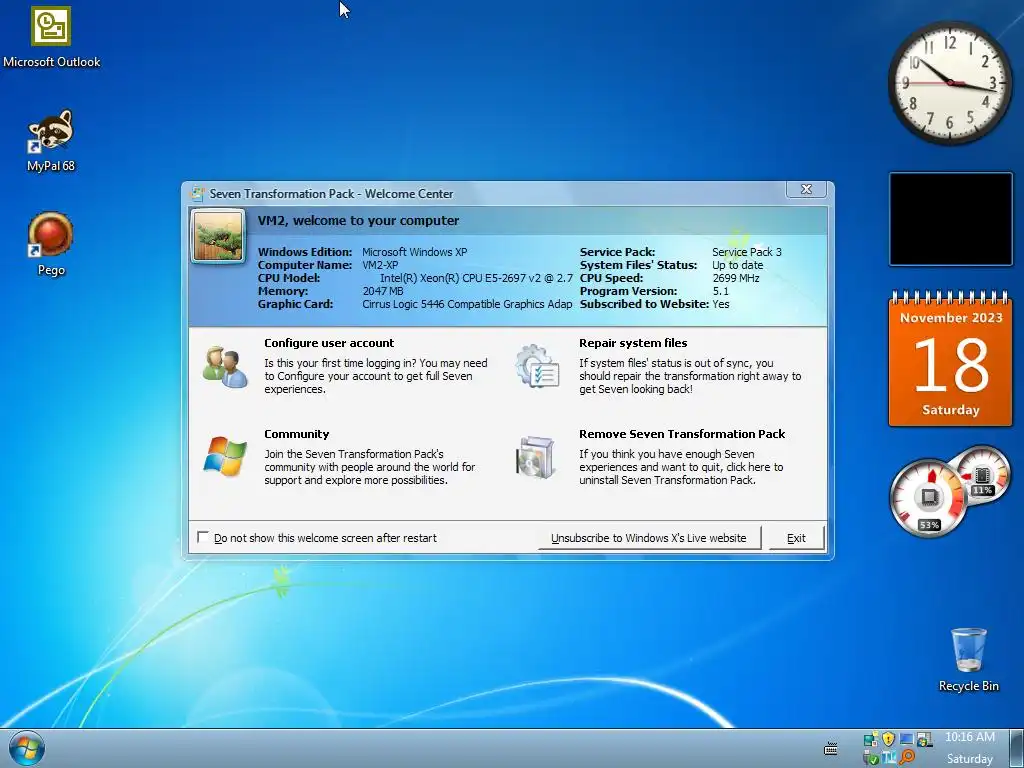Click Unsubscribe to Windows X's Live website
The image size is (1024, 768).
648,538
